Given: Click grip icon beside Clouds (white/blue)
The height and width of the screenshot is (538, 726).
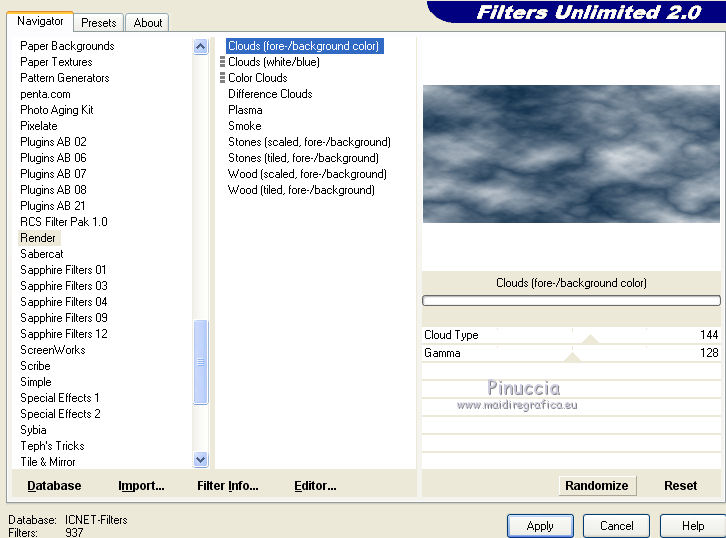Looking at the screenshot, I should (x=222, y=62).
